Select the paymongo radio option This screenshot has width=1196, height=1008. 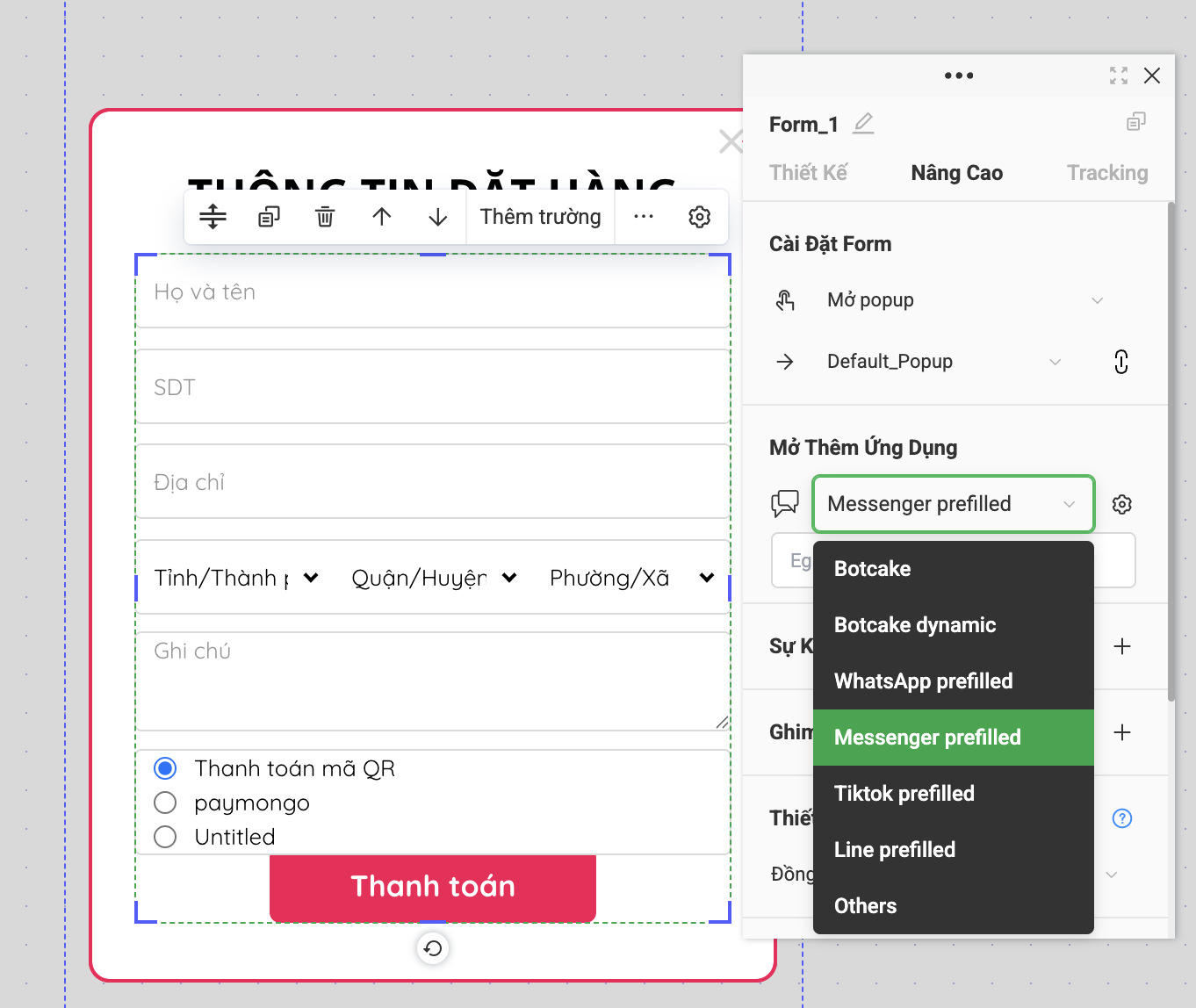click(x=165, y=803)
